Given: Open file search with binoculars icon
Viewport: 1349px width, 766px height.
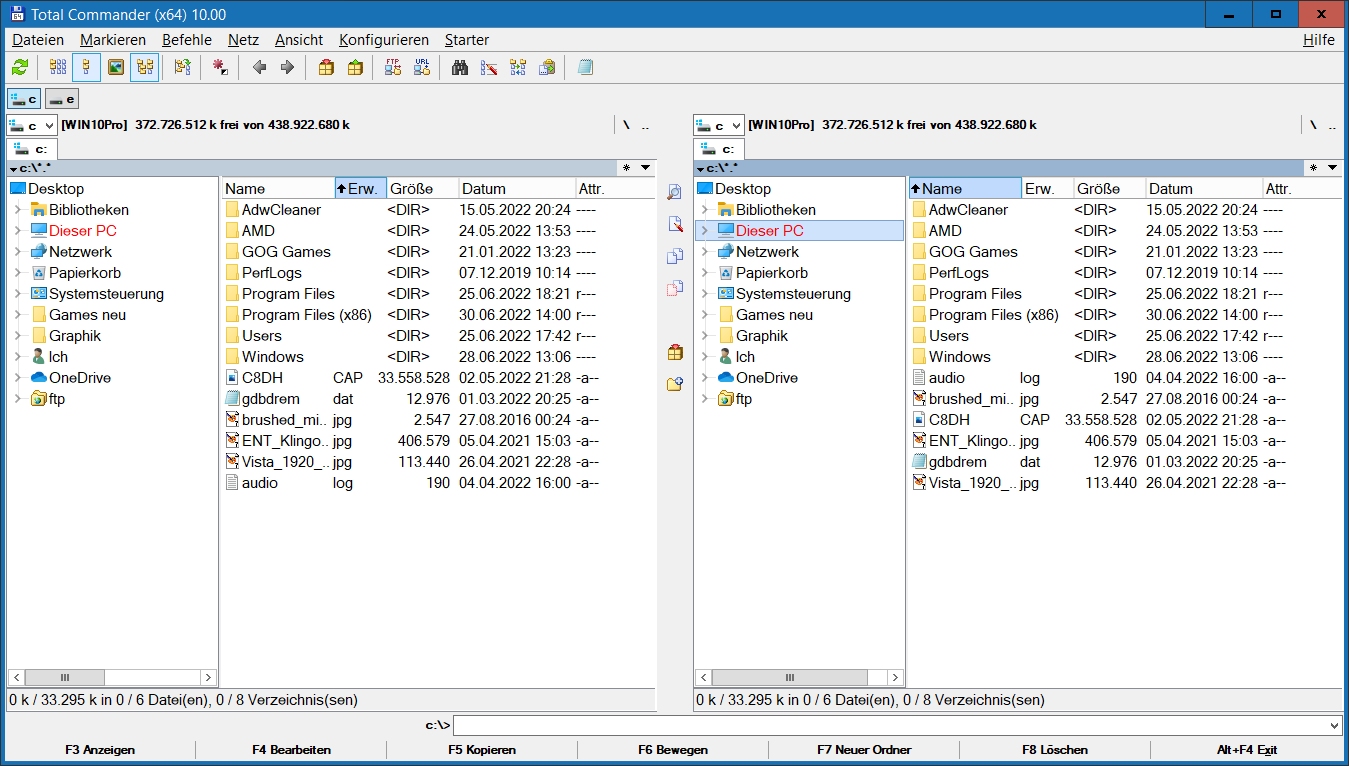Looking at the screenshot, I should [x=460, y=68].
